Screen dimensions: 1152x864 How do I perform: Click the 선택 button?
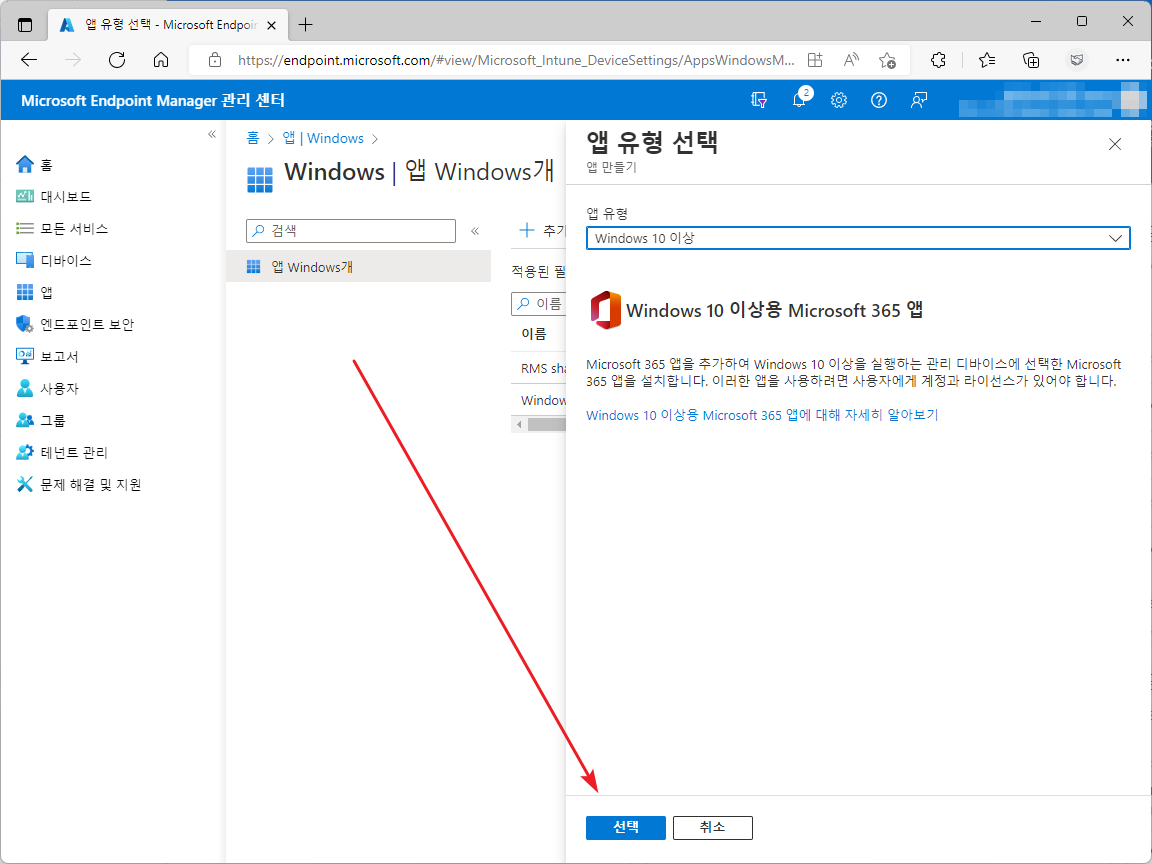626,827
